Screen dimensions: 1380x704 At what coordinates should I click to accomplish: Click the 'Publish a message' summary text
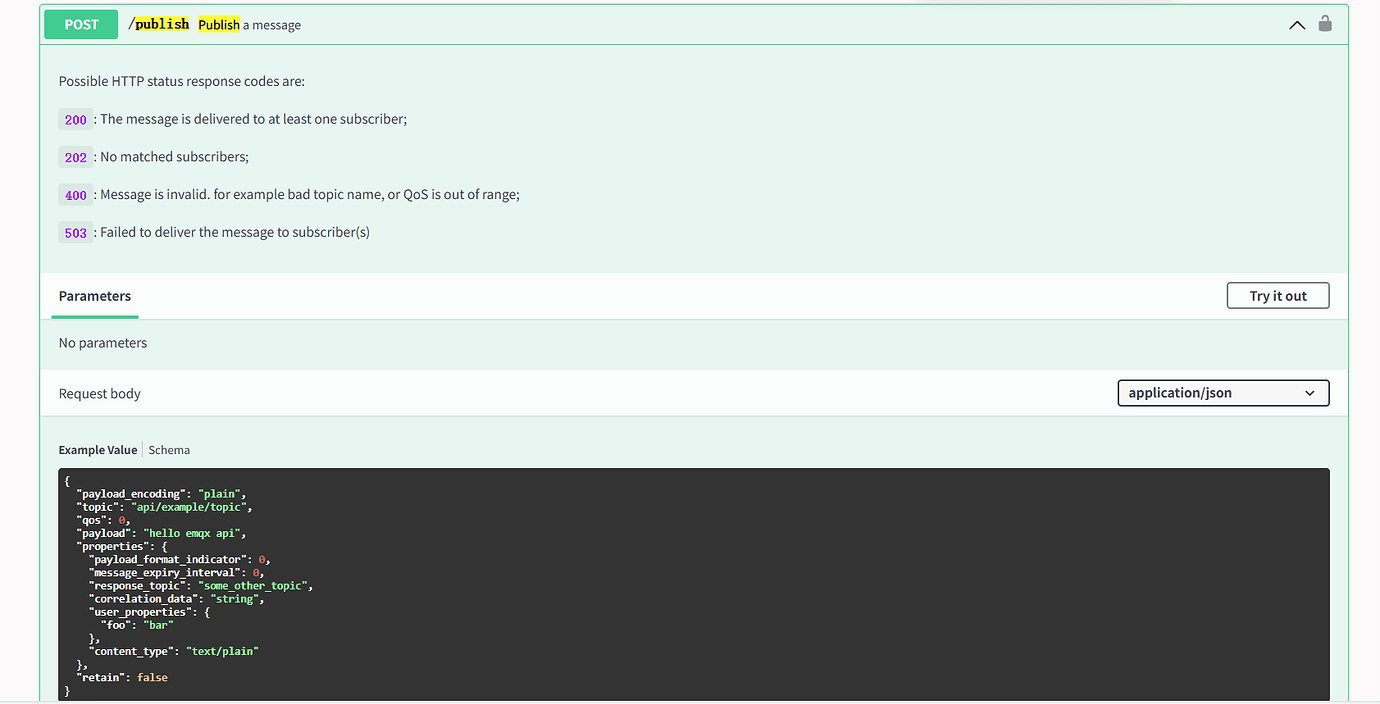[249, 25]
